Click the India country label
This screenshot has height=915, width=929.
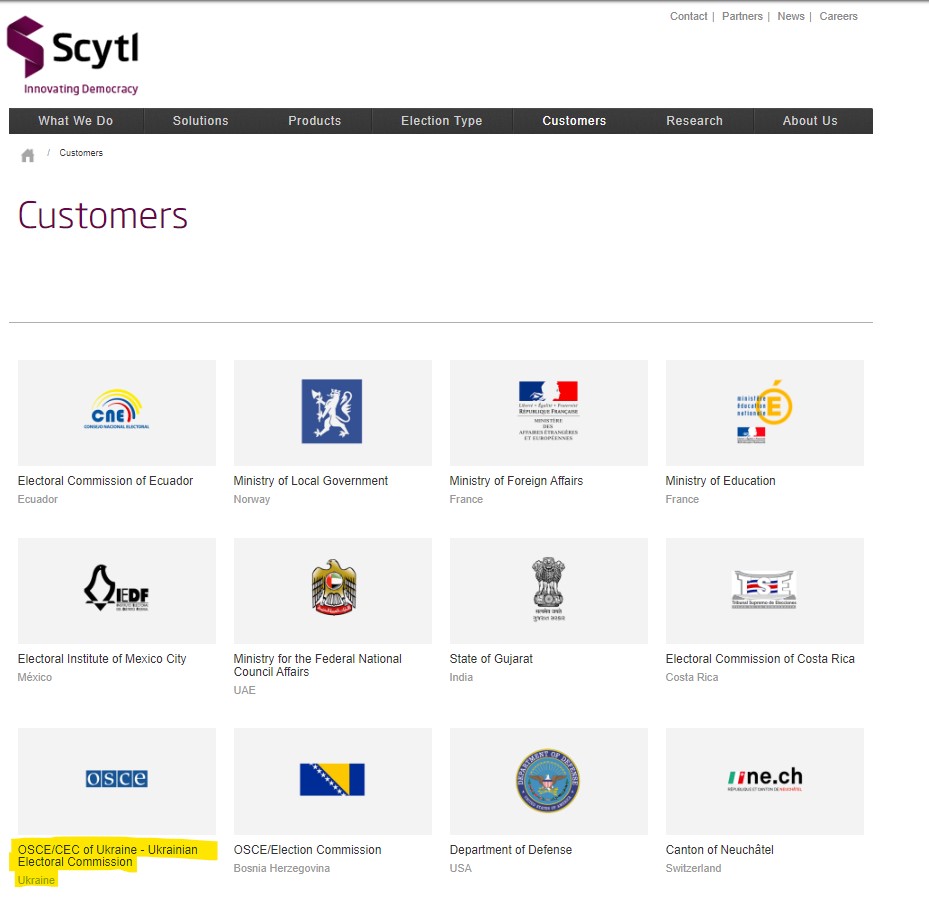click(x=461, y=677)
